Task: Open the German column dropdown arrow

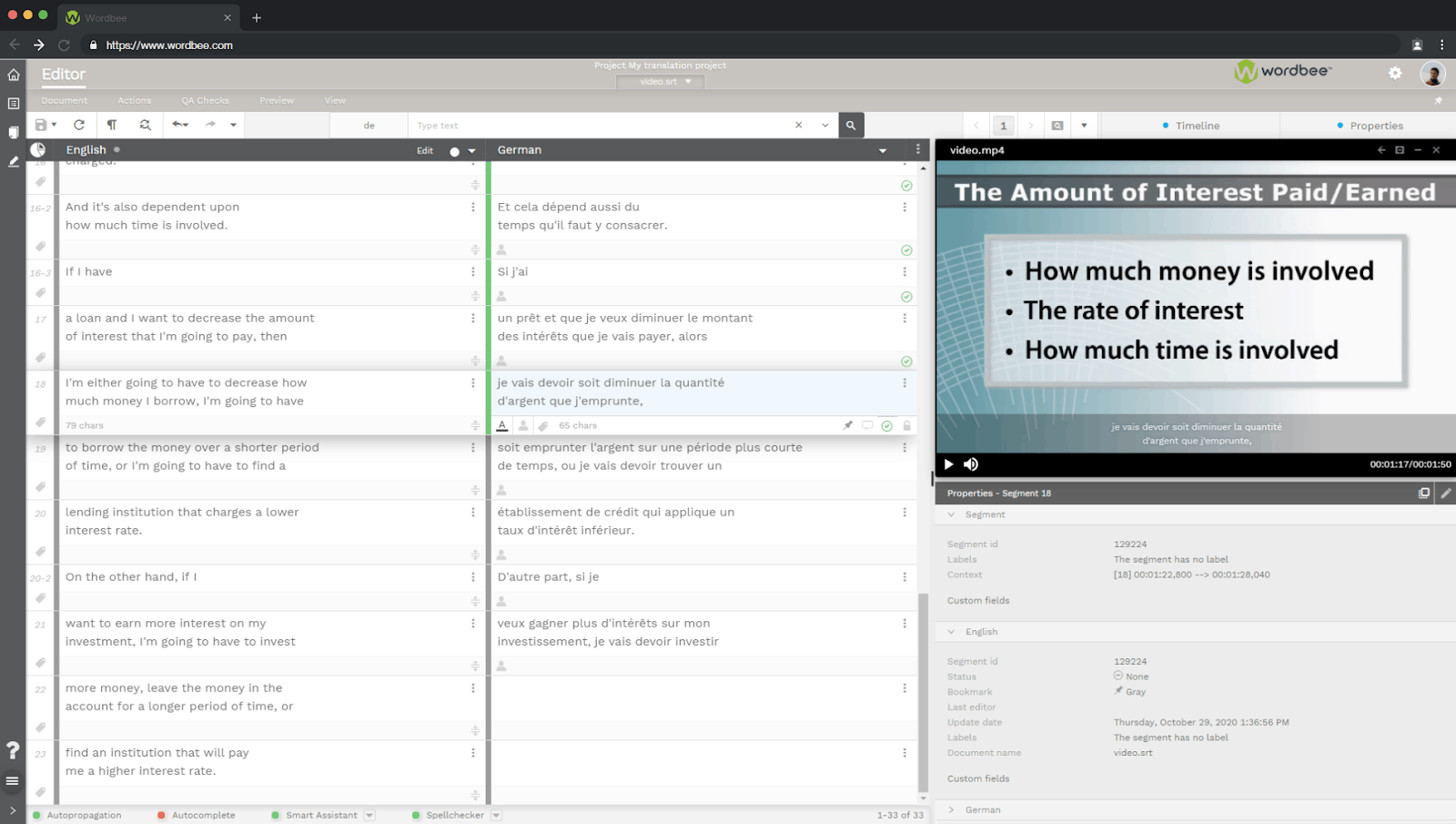Action: coord(883,150)
